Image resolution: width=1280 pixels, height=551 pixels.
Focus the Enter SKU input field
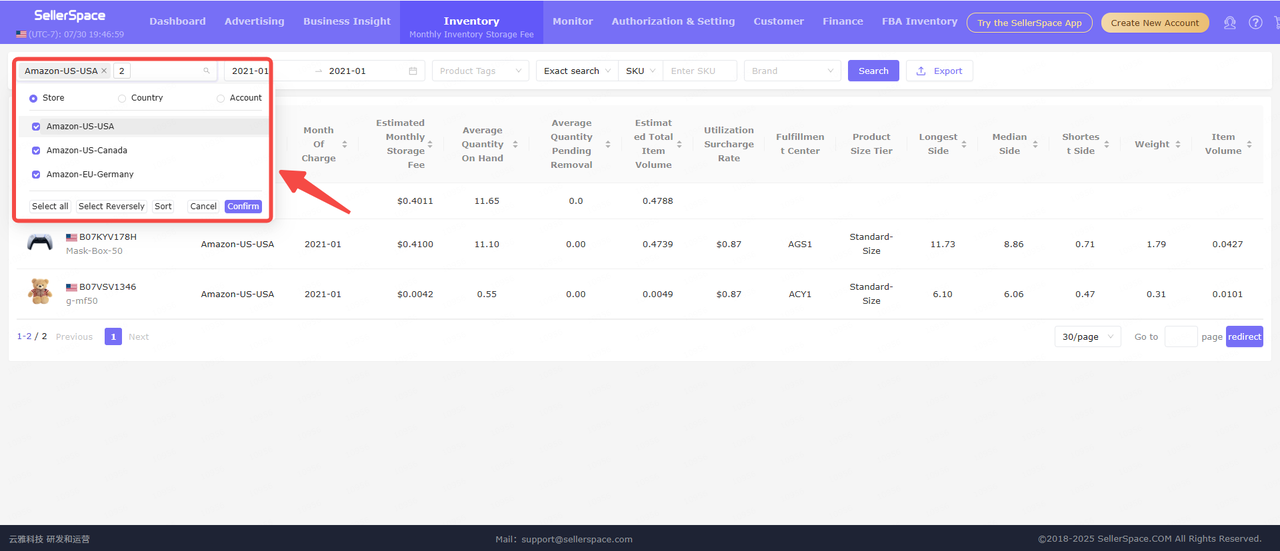700,71
